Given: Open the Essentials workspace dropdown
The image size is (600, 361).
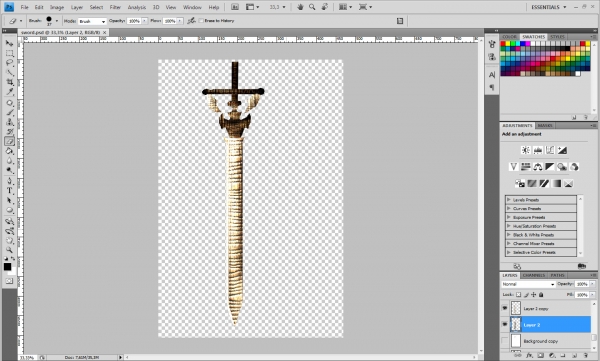Looking at the screenshot, I should click(x=548, y=7).
